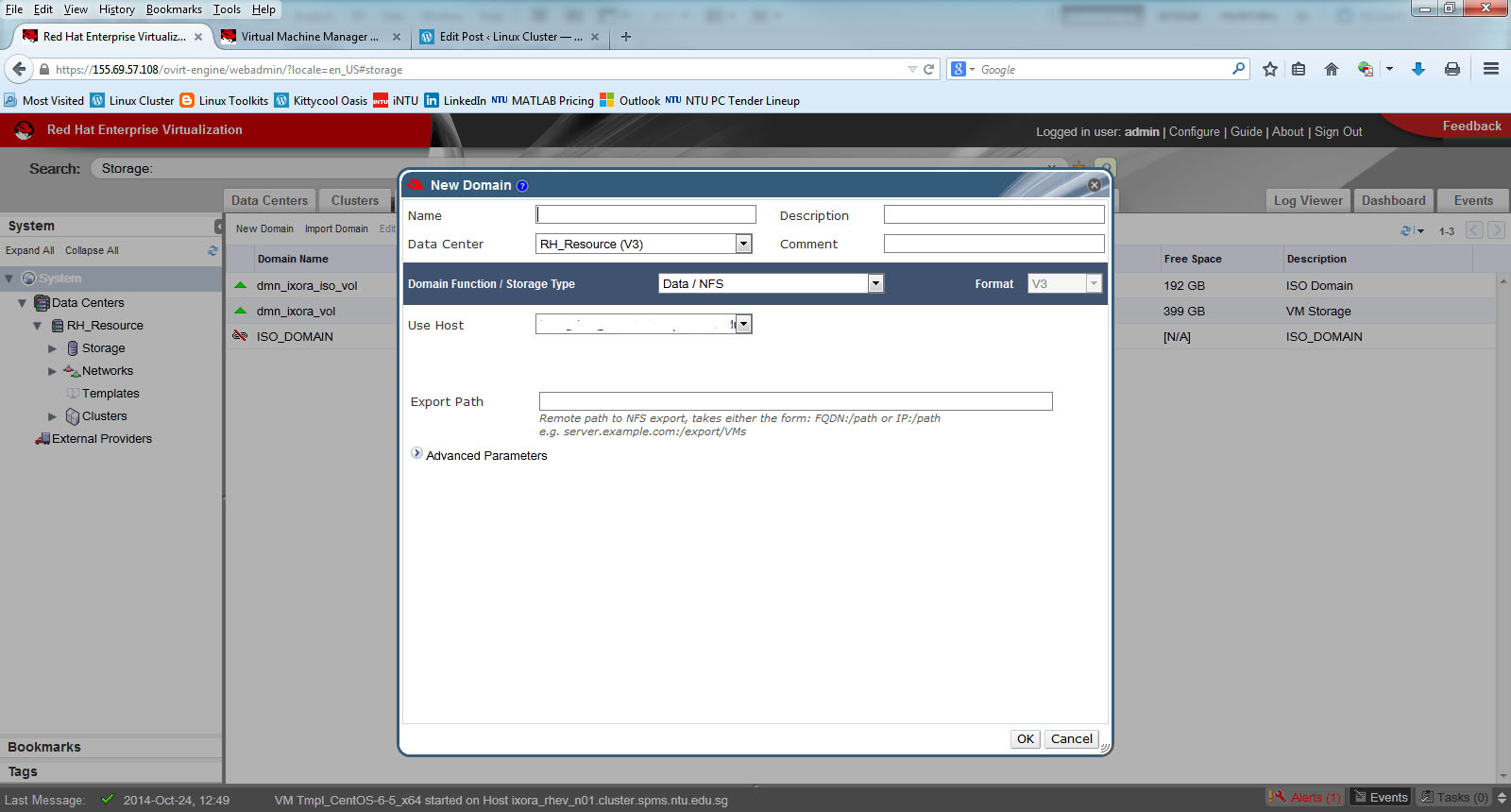Collapse the RH_Resource tree node
This screenshot has width=1511, height=812.
click(x=38, y=326)
